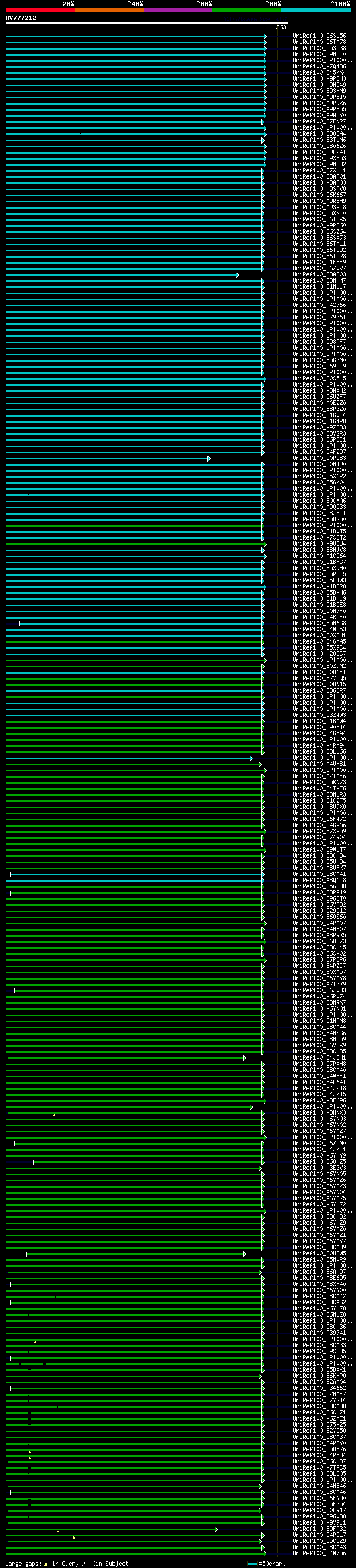This screenshot has height=1568, width=356.
Task: Select hit label UniRef100_Q75A25
Action: [319, 1424]
